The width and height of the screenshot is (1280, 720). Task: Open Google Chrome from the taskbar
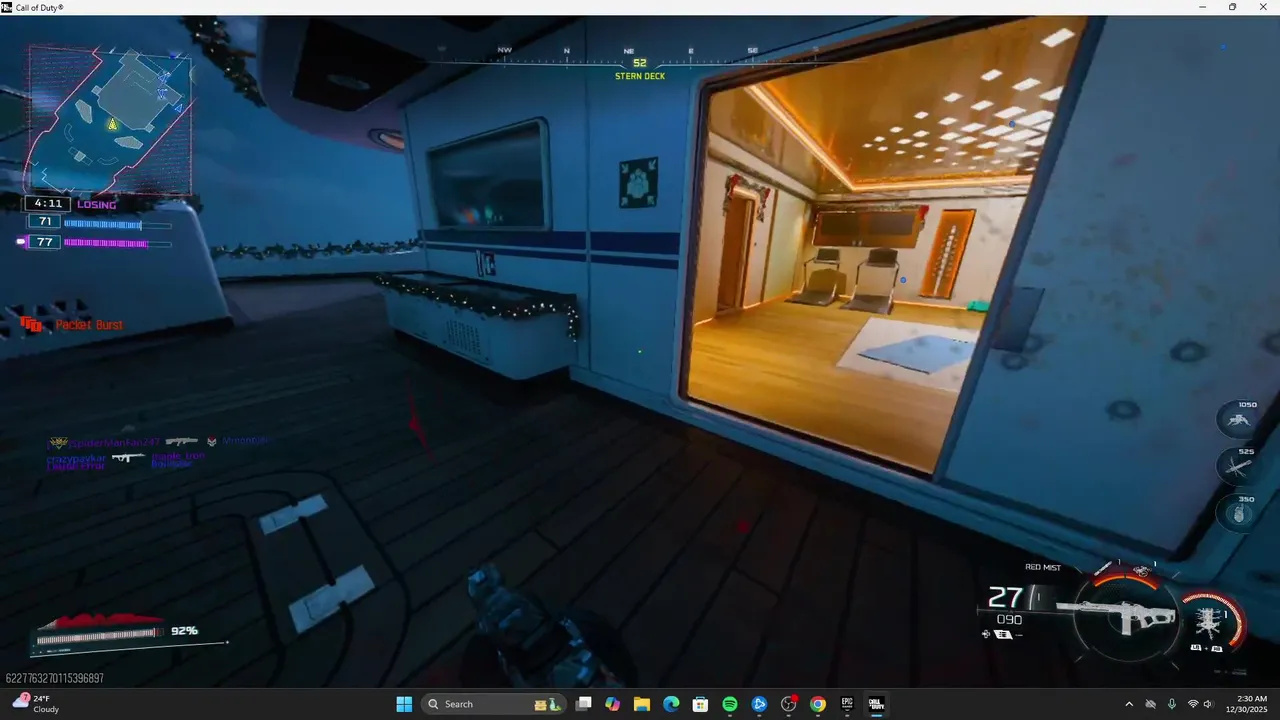pyautogui.click(x=818, y=704)
